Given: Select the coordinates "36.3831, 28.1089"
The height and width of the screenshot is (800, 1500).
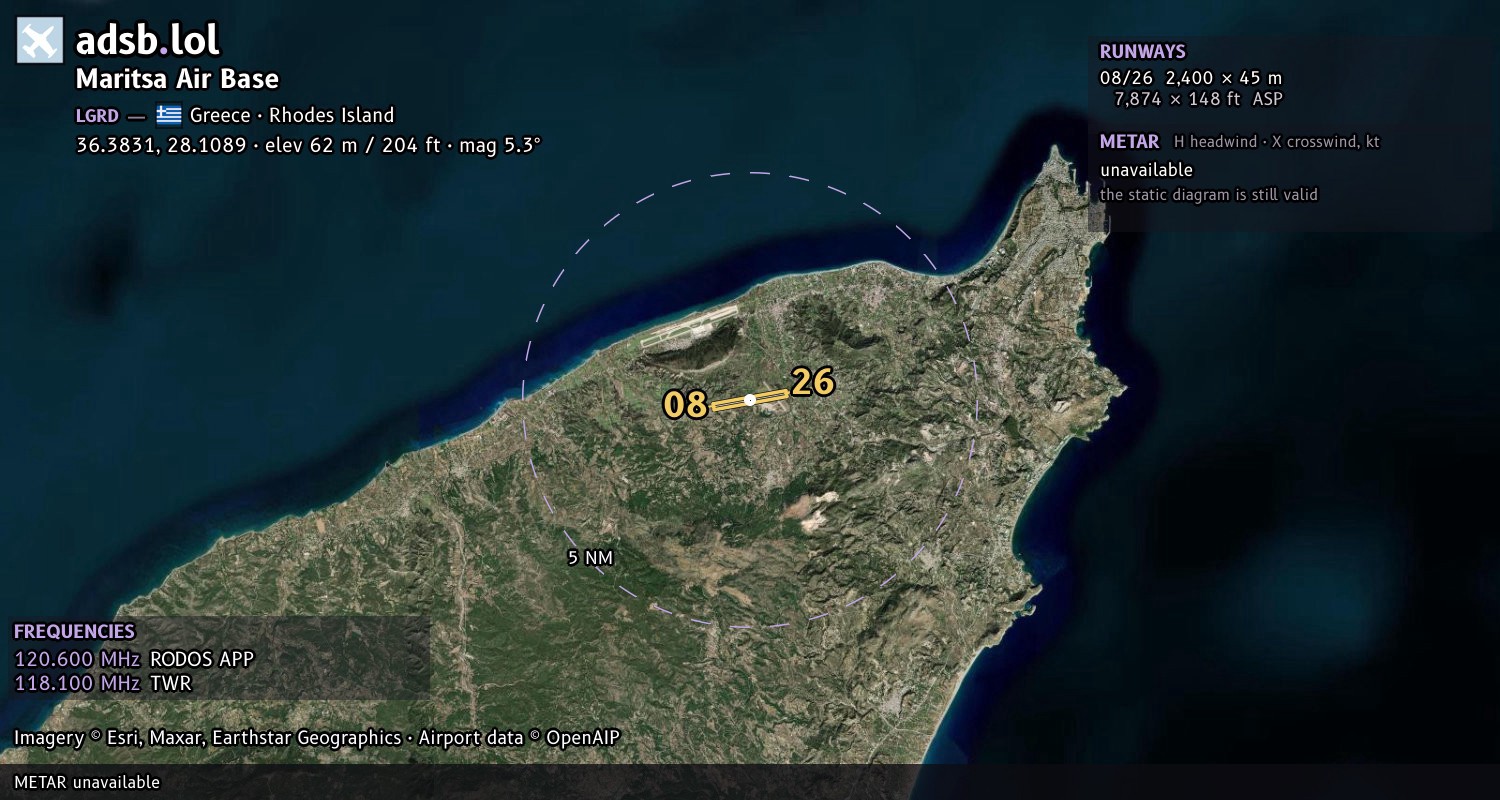Looking at the screenshot, I should pyautogui.click(x=161, y=145).
